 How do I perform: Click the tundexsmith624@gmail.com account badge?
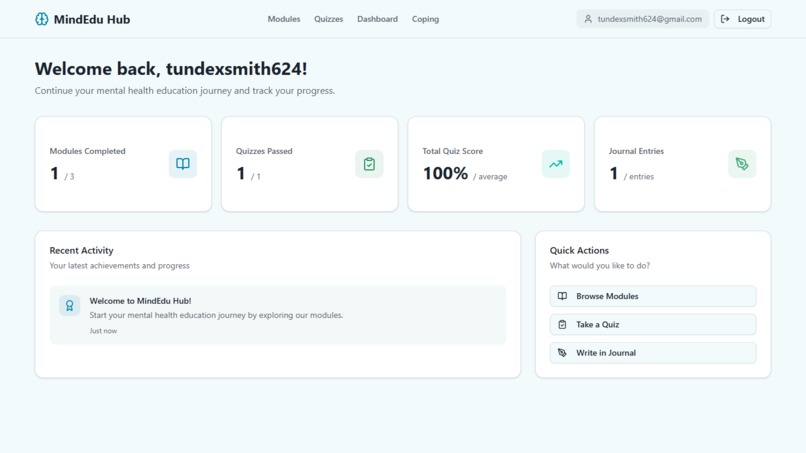tap(643, 19)
